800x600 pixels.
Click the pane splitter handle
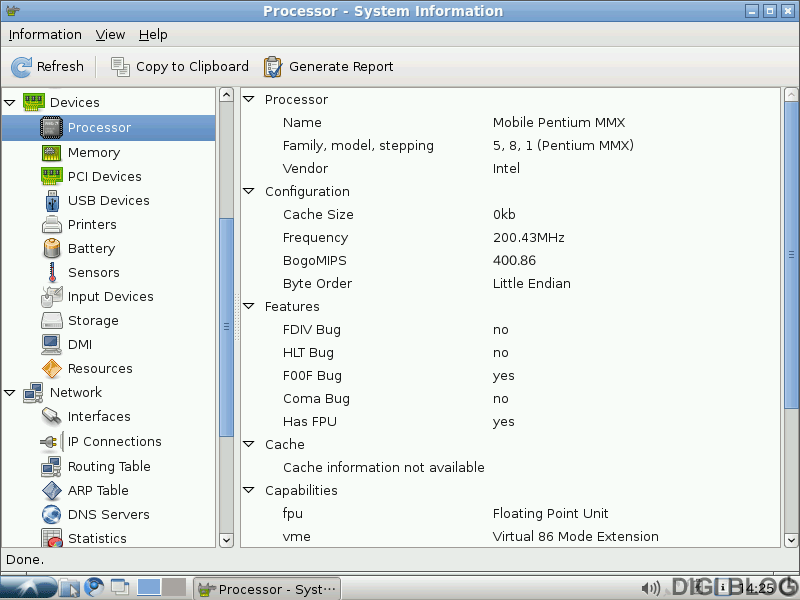coord(237,317)
